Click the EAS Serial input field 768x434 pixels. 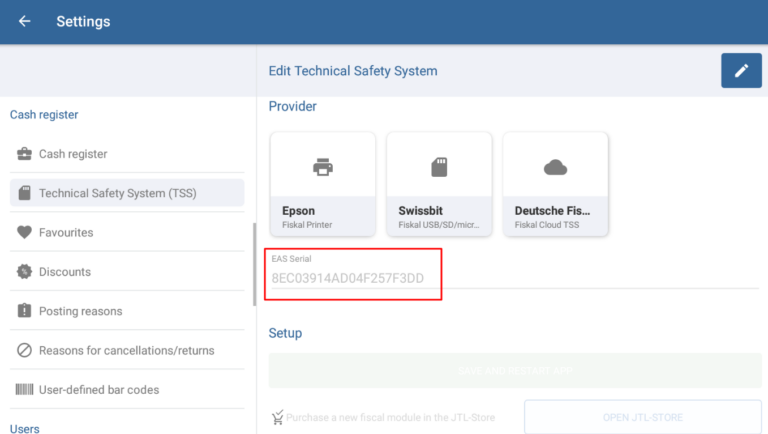354,278
